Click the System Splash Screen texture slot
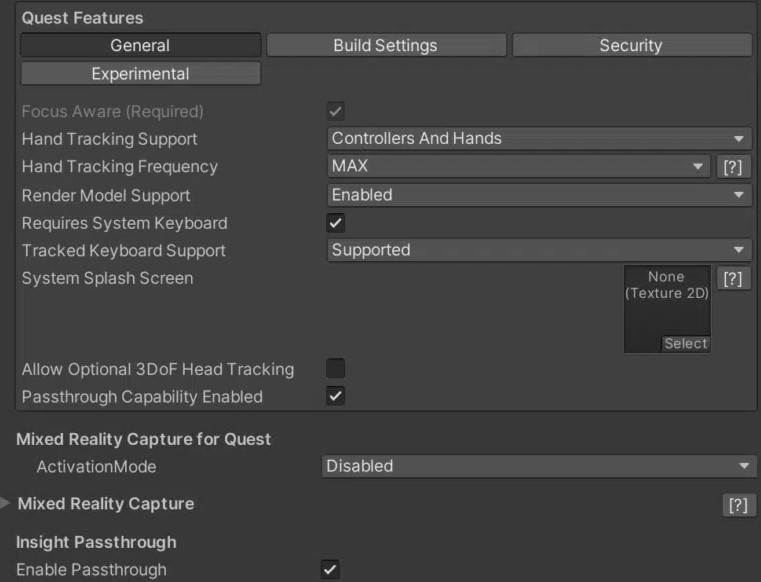 point(667,309)
